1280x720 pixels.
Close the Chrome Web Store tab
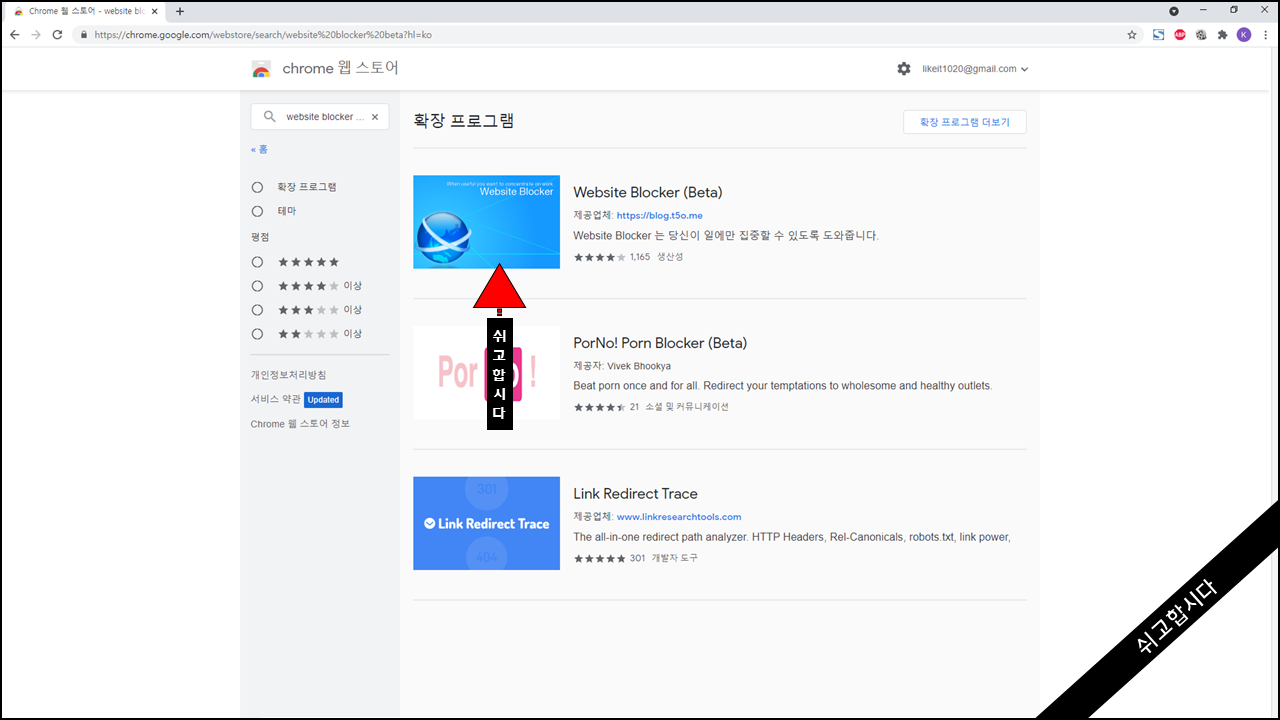pos(154,11)
